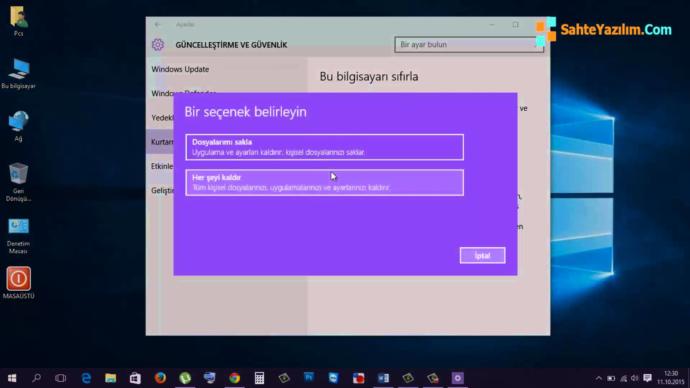The height and width of the screenshot is (388, 690).
Task: Open the Windows Start menu
Action: 12,378
